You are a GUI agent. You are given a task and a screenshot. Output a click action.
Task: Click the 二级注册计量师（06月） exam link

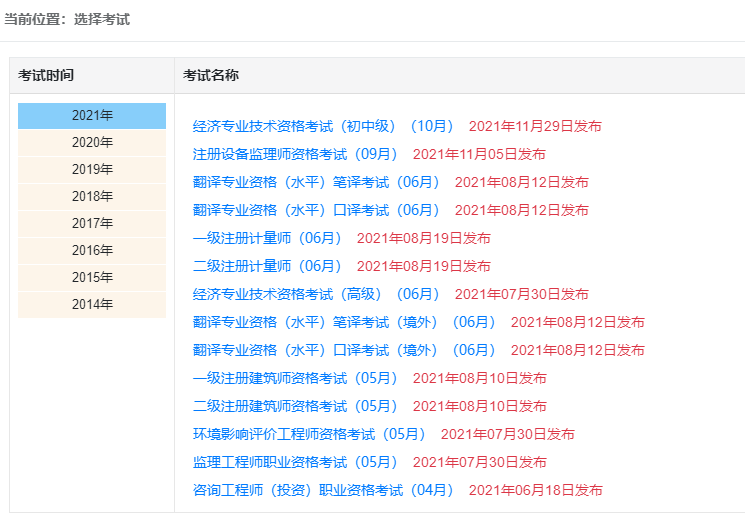(x=267, y=266)
